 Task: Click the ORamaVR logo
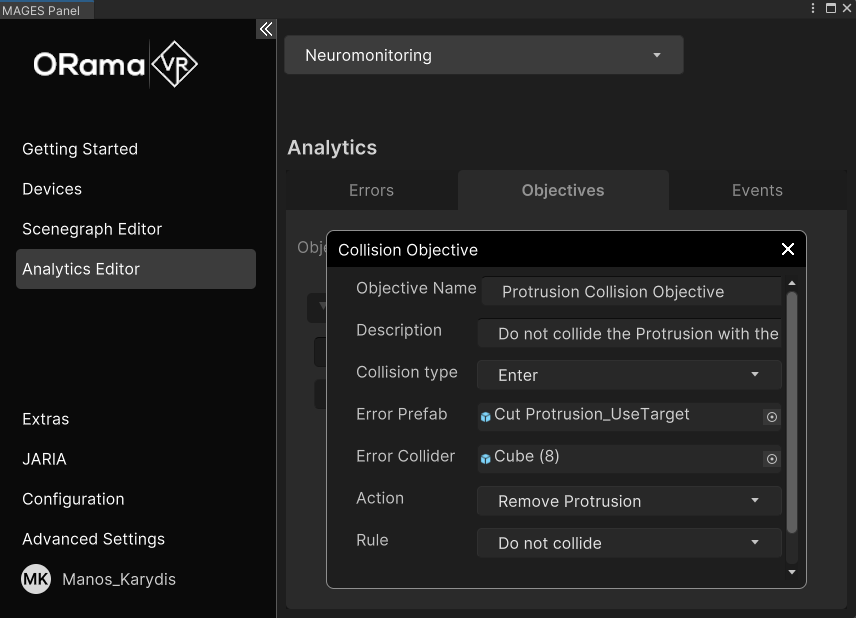pos(115,65)
